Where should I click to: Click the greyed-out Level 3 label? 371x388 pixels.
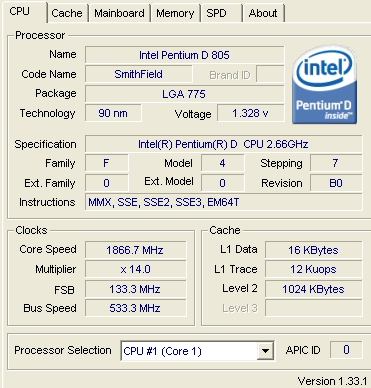pyautogui.click(x=240, y=308)
